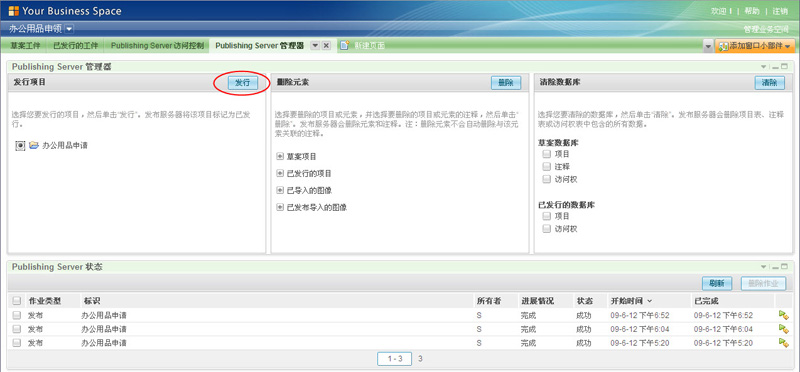
Task: Expand the 已发布导入的图像 tree node
Action: [280, 207]
